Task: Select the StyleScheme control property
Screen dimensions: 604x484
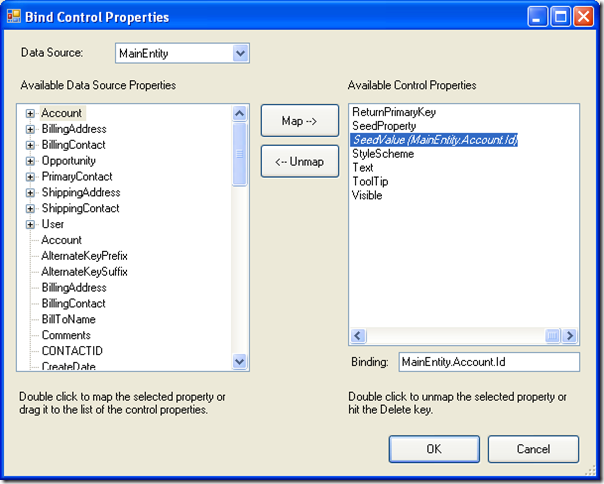Action: click(383, 154)
